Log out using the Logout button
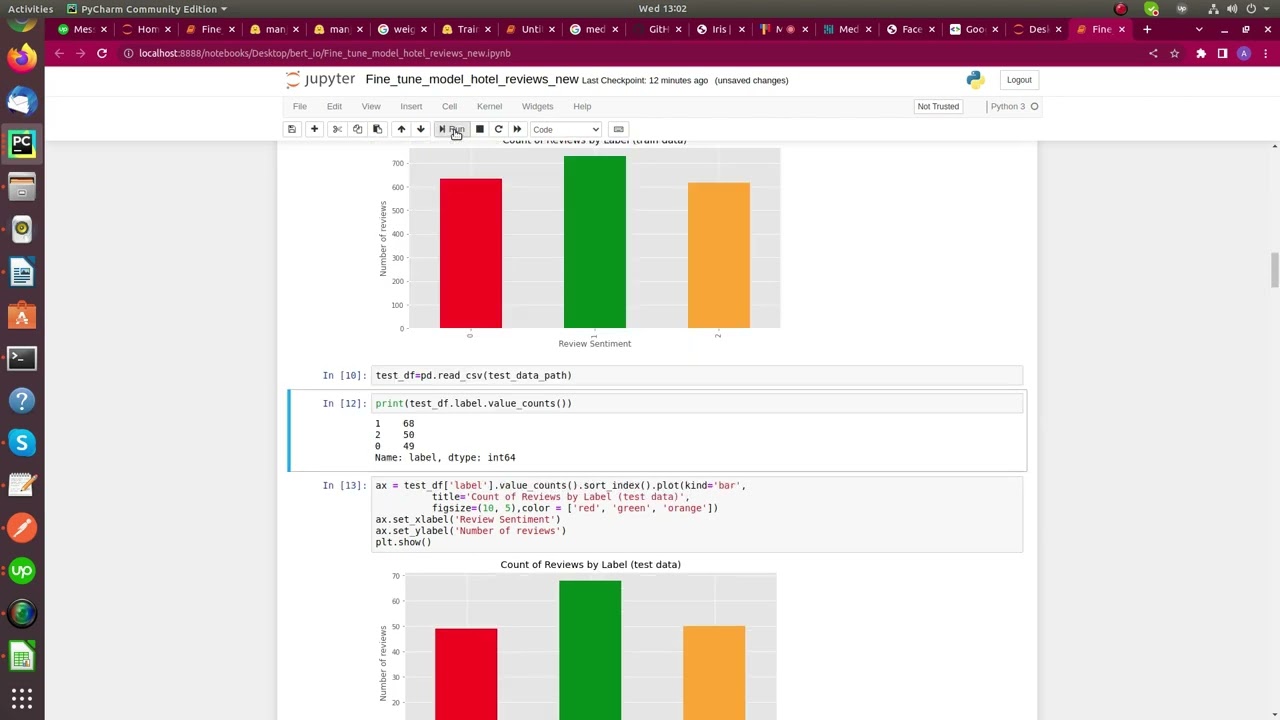 (1019, 80)
